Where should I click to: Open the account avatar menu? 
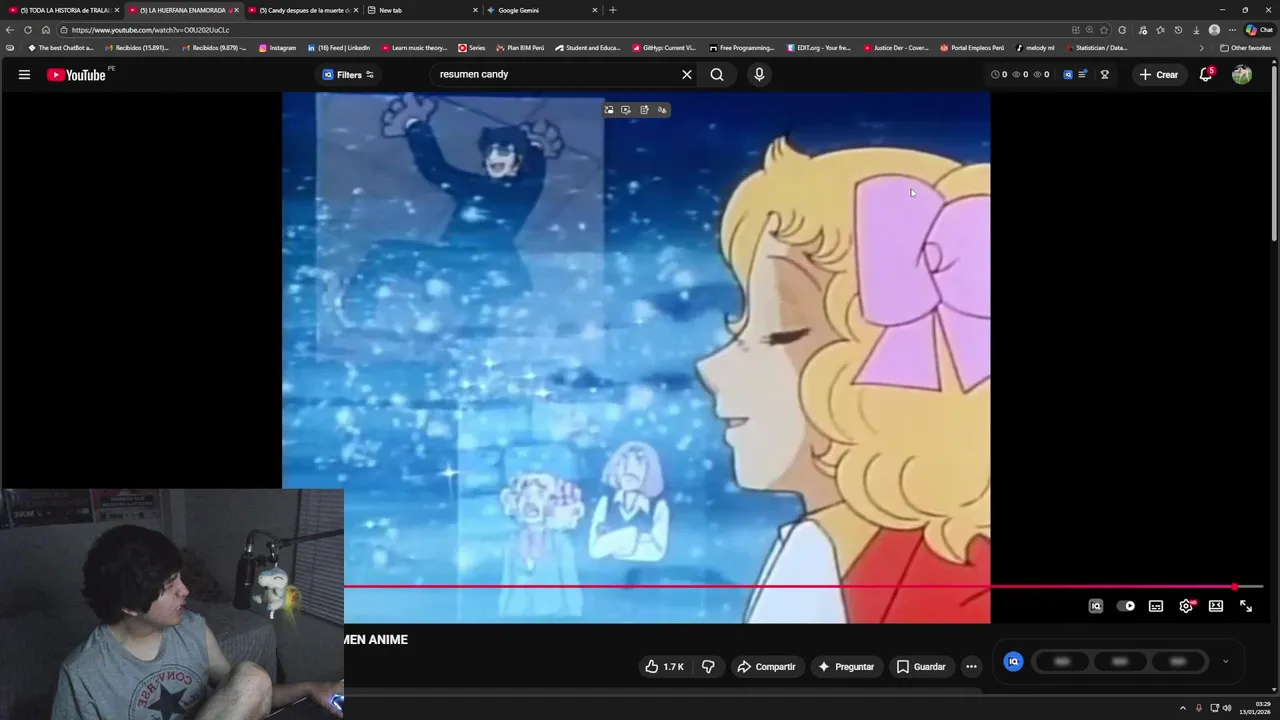tap(1242, 75)
